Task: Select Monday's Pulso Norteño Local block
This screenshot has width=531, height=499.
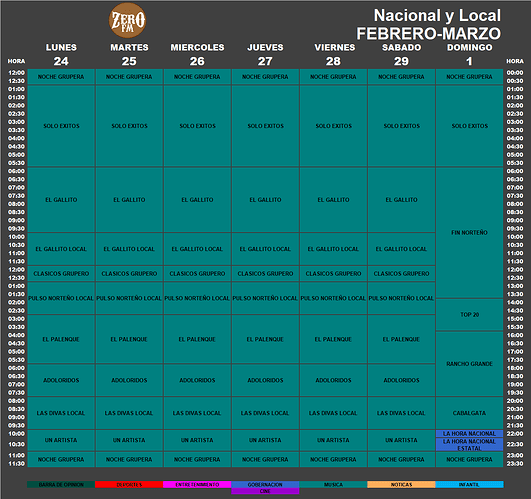Action: click(x=61, y=298)
